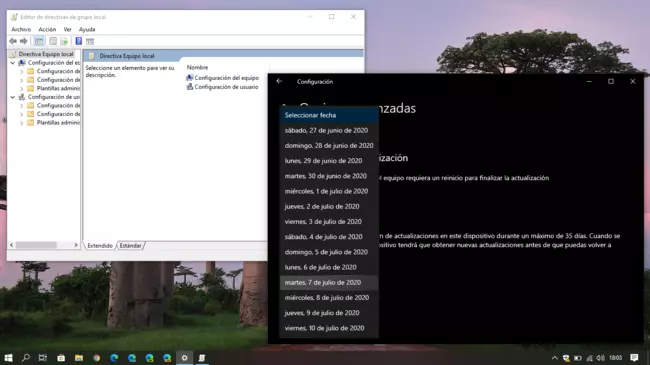Click the taskbar clock showing 18:03
Image resolution: width=650 pixels, height=365 pixels.
pos(616,358)
